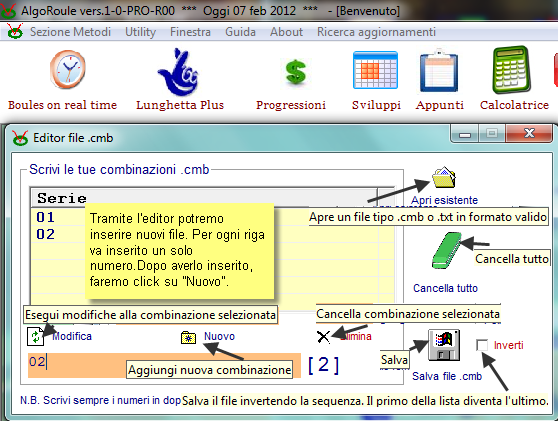Open the Finestra menu

[x=190, y=32]
